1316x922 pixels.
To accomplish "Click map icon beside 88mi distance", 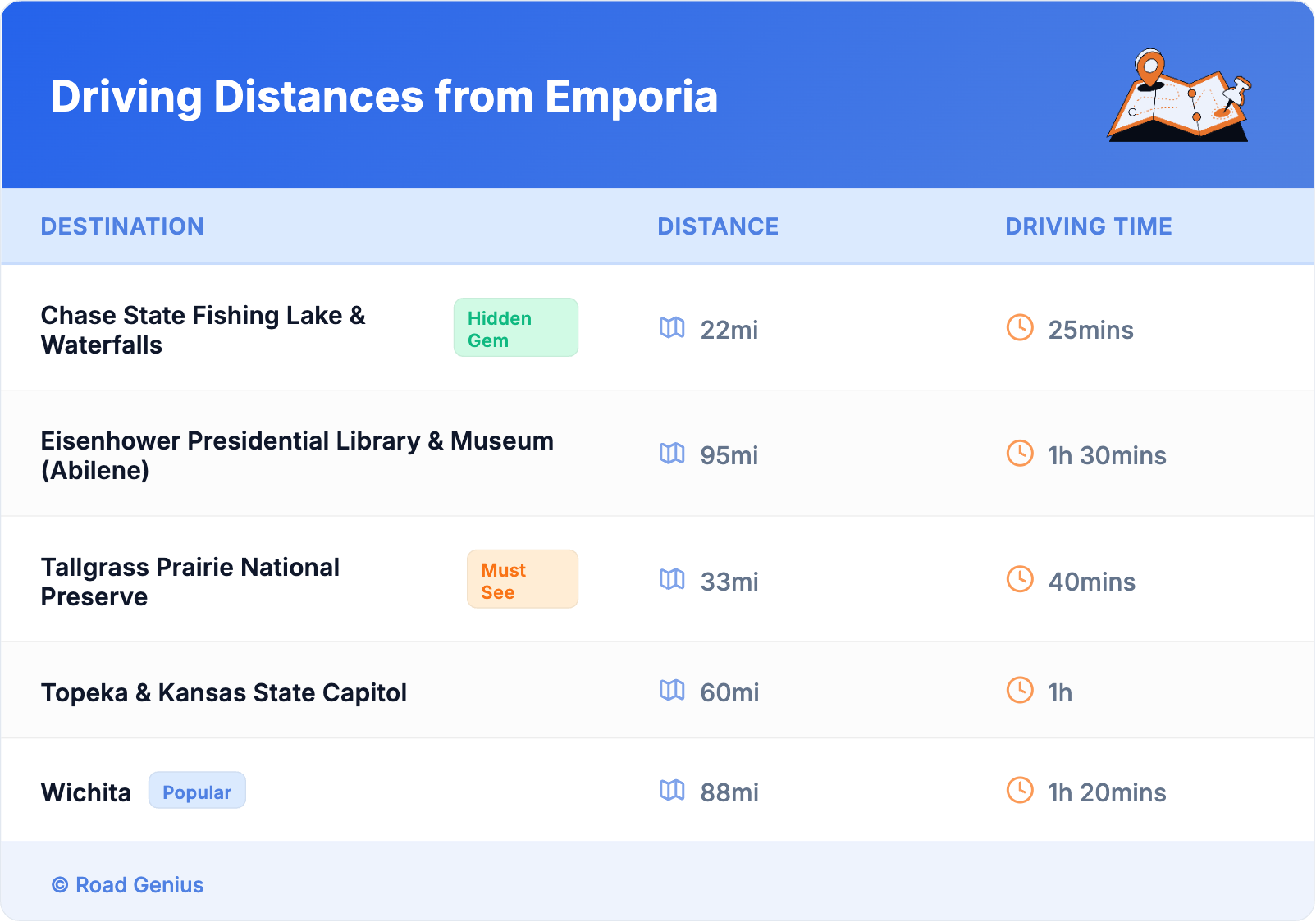I will pyautogui.click(x=672, y=791).
